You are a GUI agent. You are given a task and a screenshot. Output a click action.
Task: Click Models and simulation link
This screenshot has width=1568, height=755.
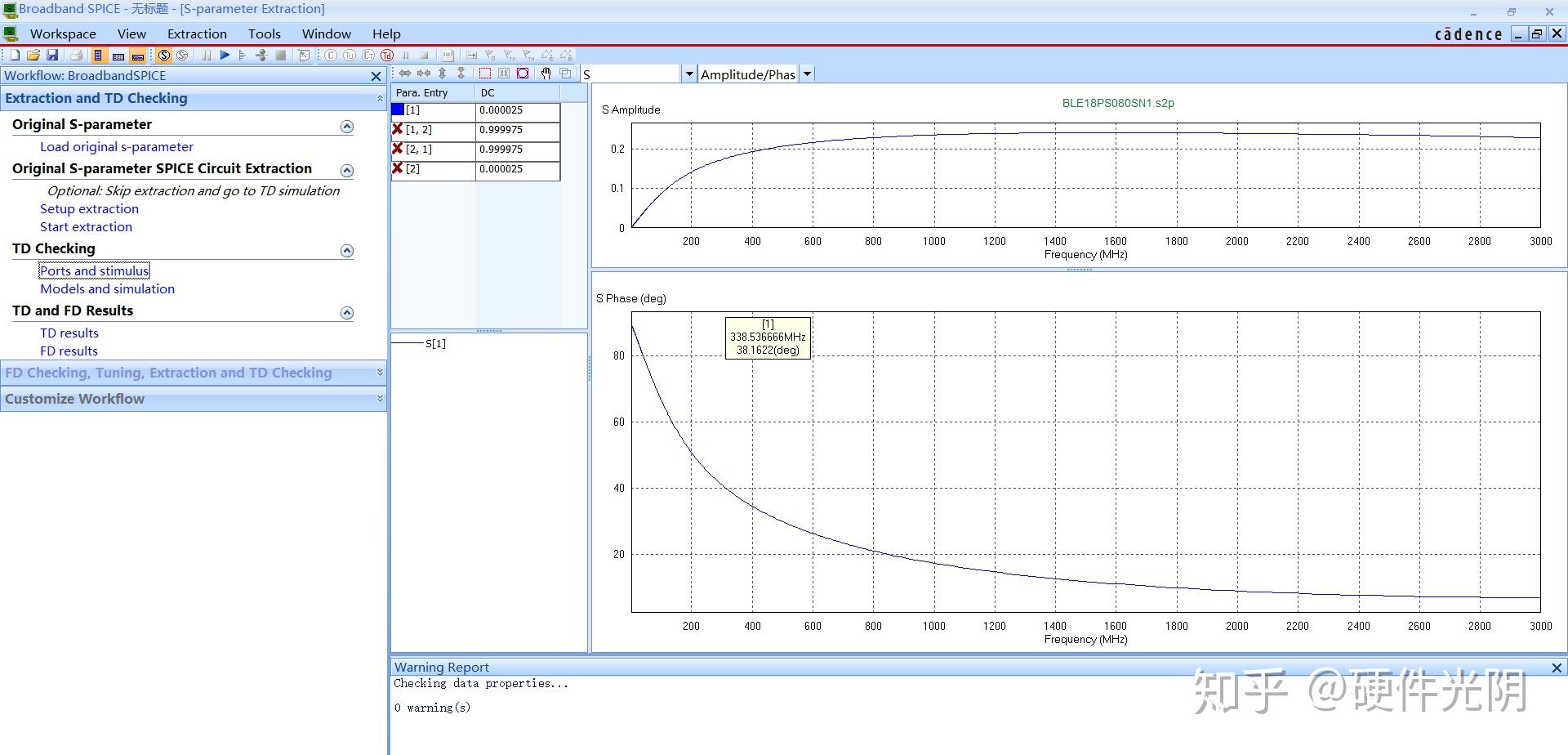point(107,289)
